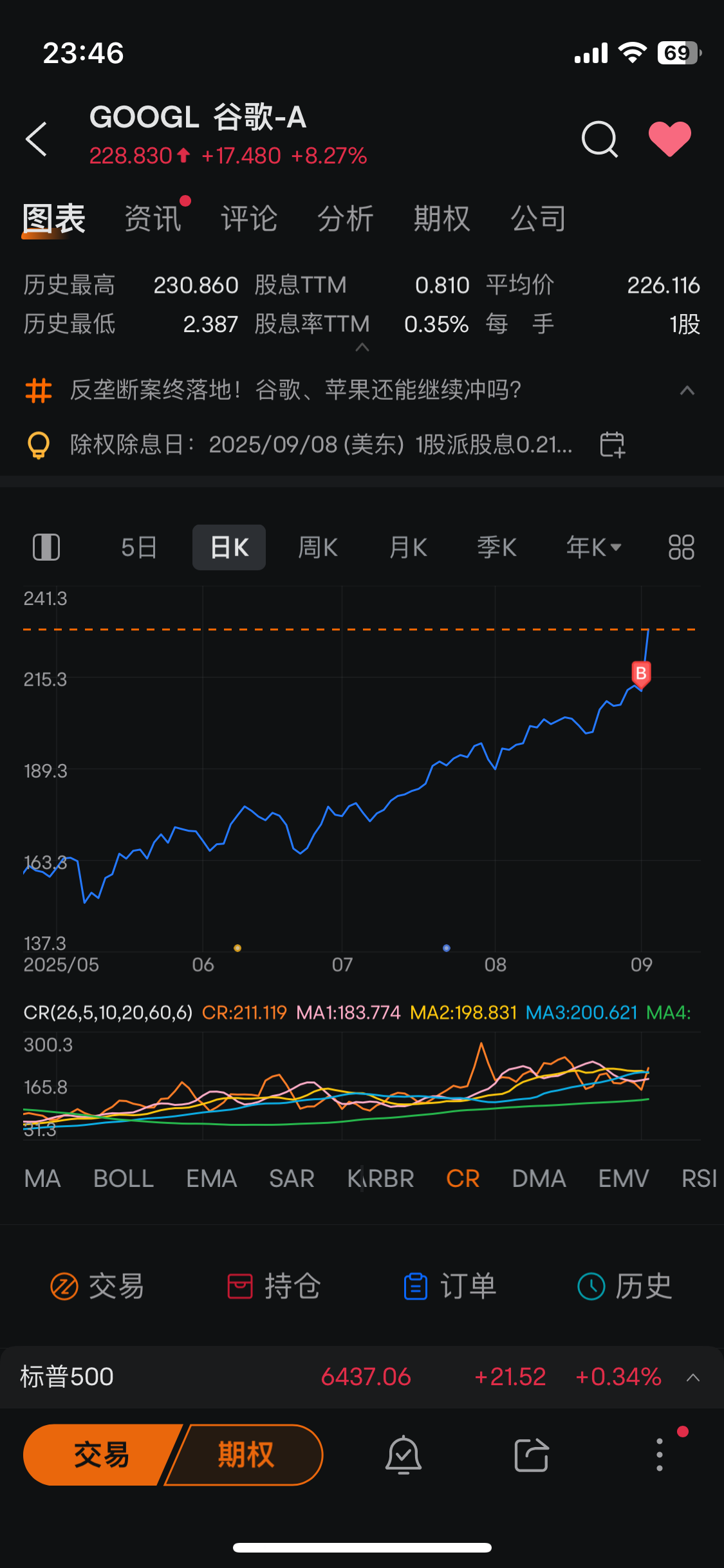Collapse the quote details with the small chevron
This screenshot has width=724, height=1568.
[362, 348]
